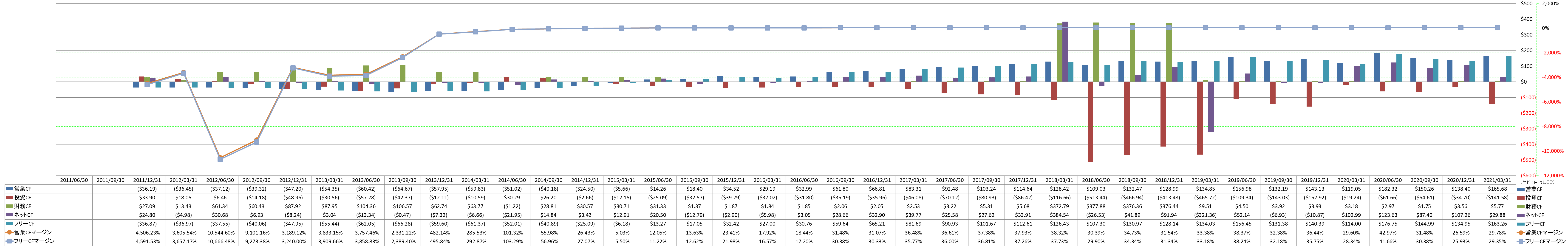Click the $106.57 財務CF cell
The image size is (1568, 246).
[x=402, y=206]
